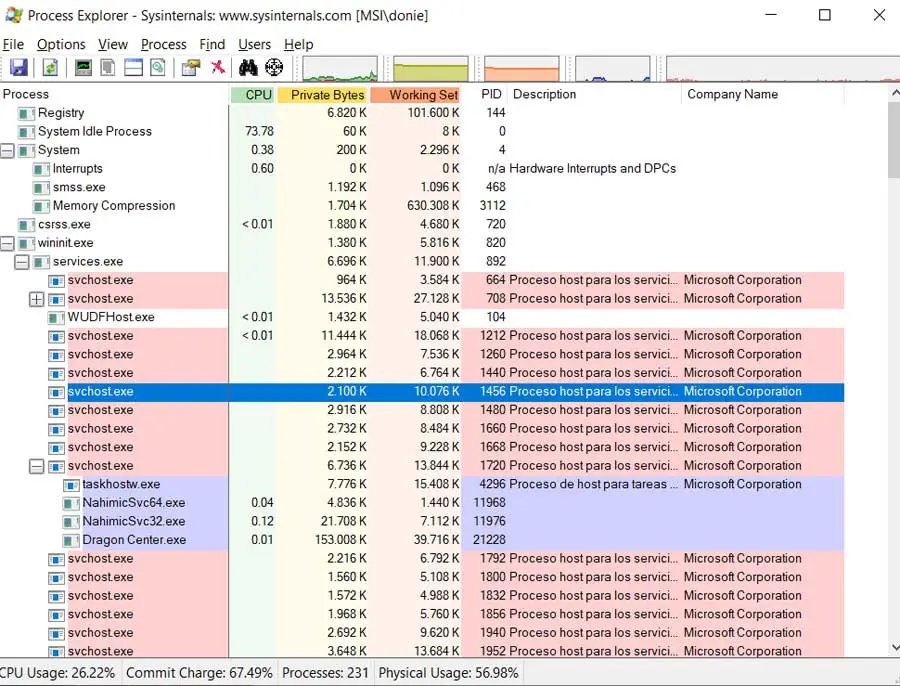This screenshot has height=686, width=900.
Task: Click the Process Explorer title bar icon
Action: click(13, 15)
